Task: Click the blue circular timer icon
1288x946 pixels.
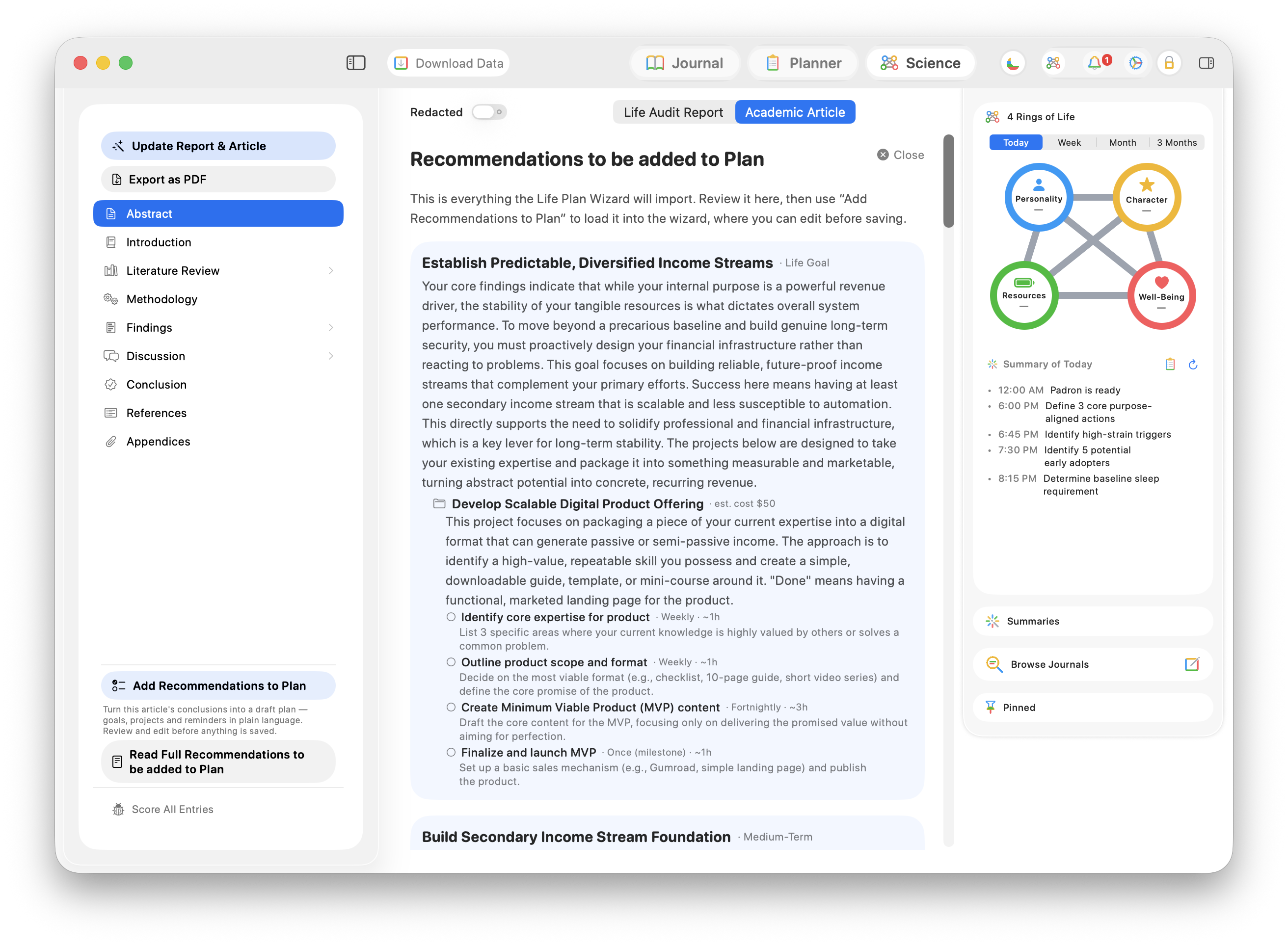Action: 1135,63
